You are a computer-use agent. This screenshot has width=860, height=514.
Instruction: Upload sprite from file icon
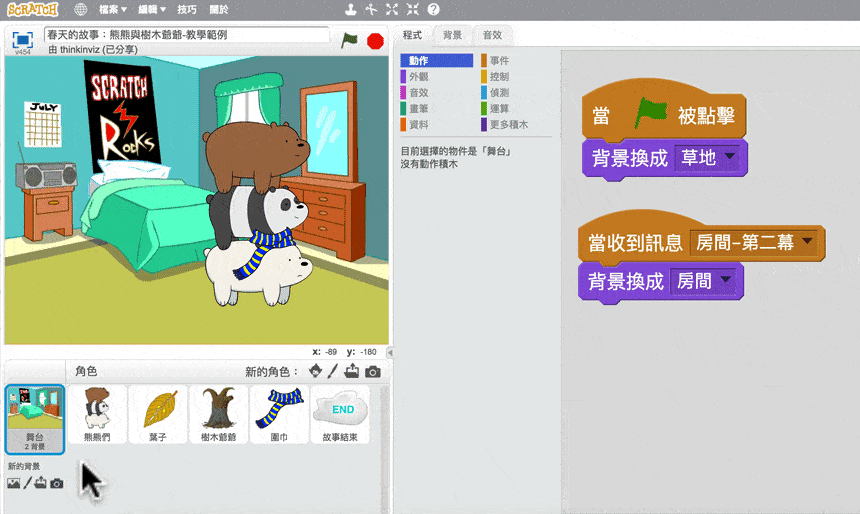pyautogui.click(x=352, y=371)
